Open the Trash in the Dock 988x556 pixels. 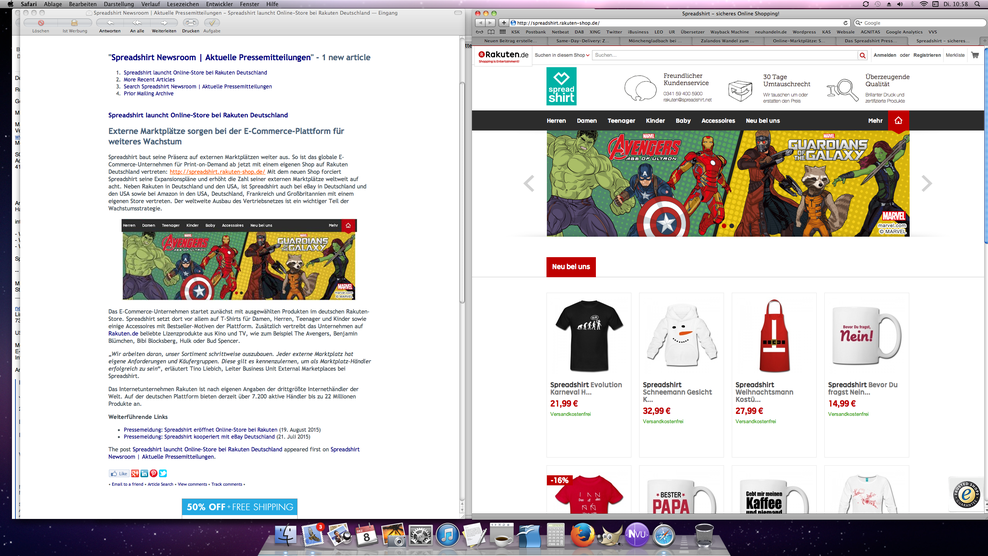coord(704,535)
